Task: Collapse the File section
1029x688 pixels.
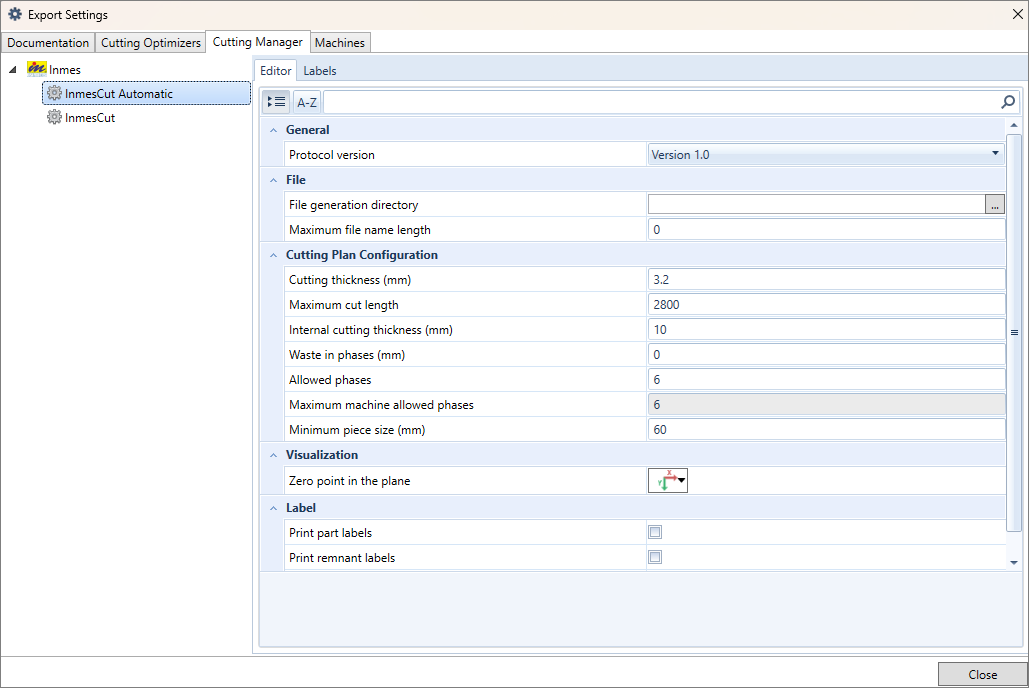Action: point(274,180)
